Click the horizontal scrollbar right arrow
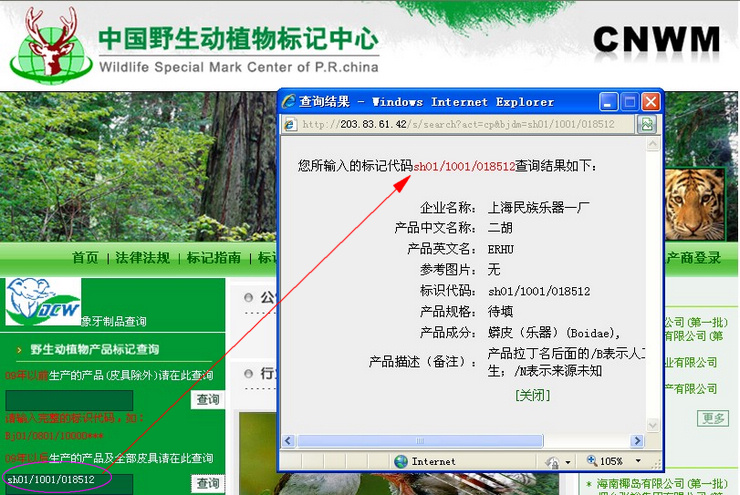Viewport: 740px width, 495px height. click(x=638, y=441)
